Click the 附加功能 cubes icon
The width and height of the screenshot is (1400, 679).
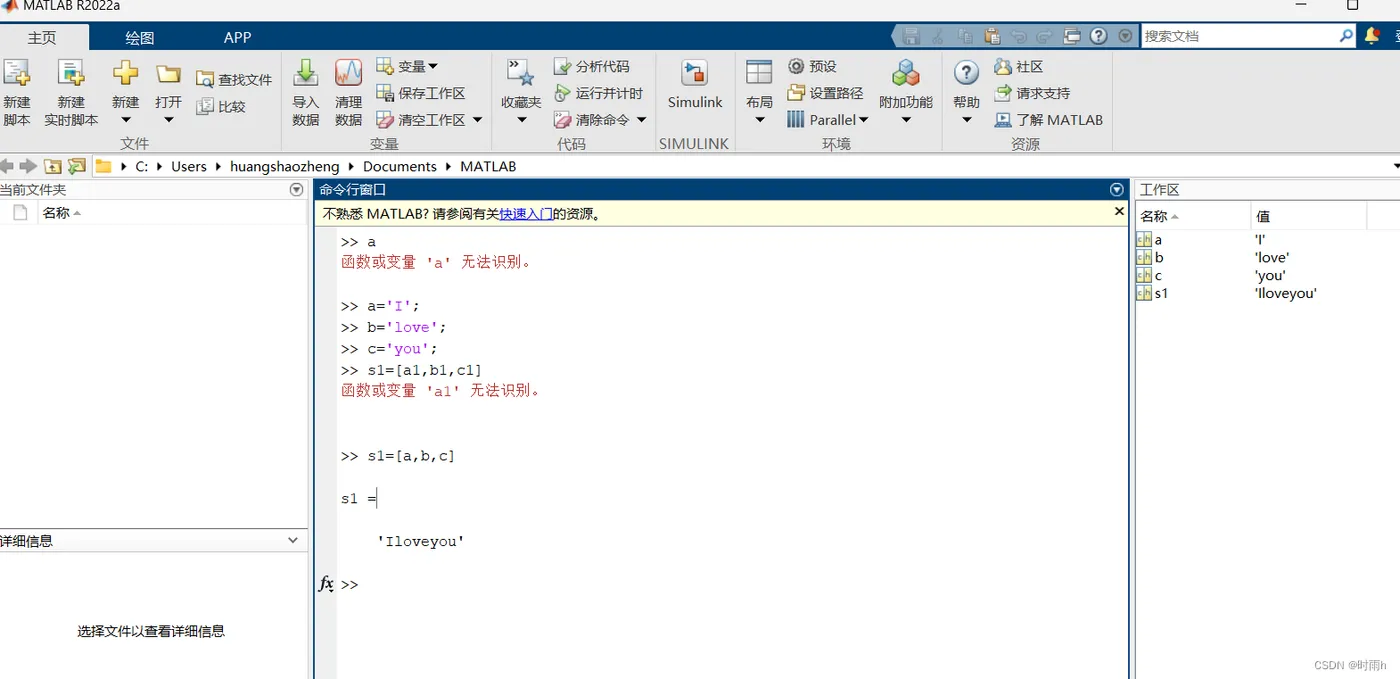[x=906, y=73]
